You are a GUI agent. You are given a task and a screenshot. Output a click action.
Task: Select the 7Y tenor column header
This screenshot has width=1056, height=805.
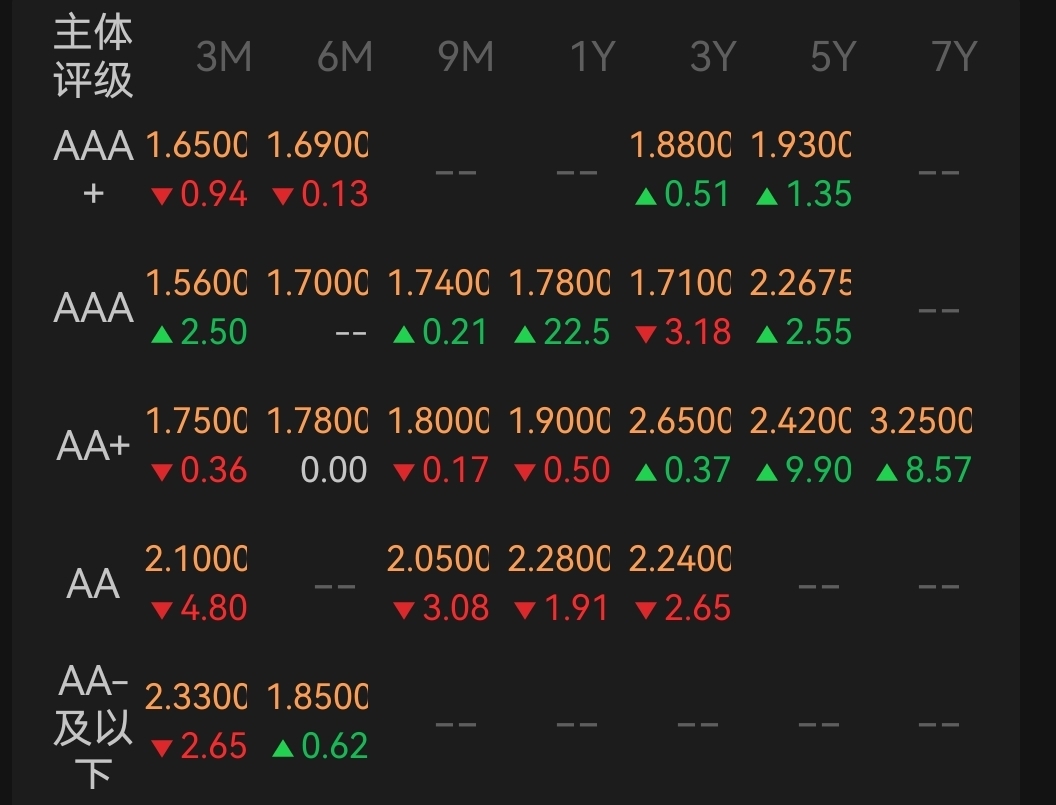pos(953,57)
